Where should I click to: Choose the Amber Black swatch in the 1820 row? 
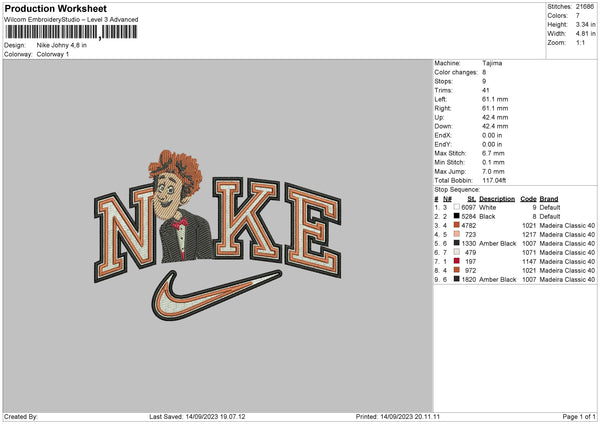tap(456, 279)
